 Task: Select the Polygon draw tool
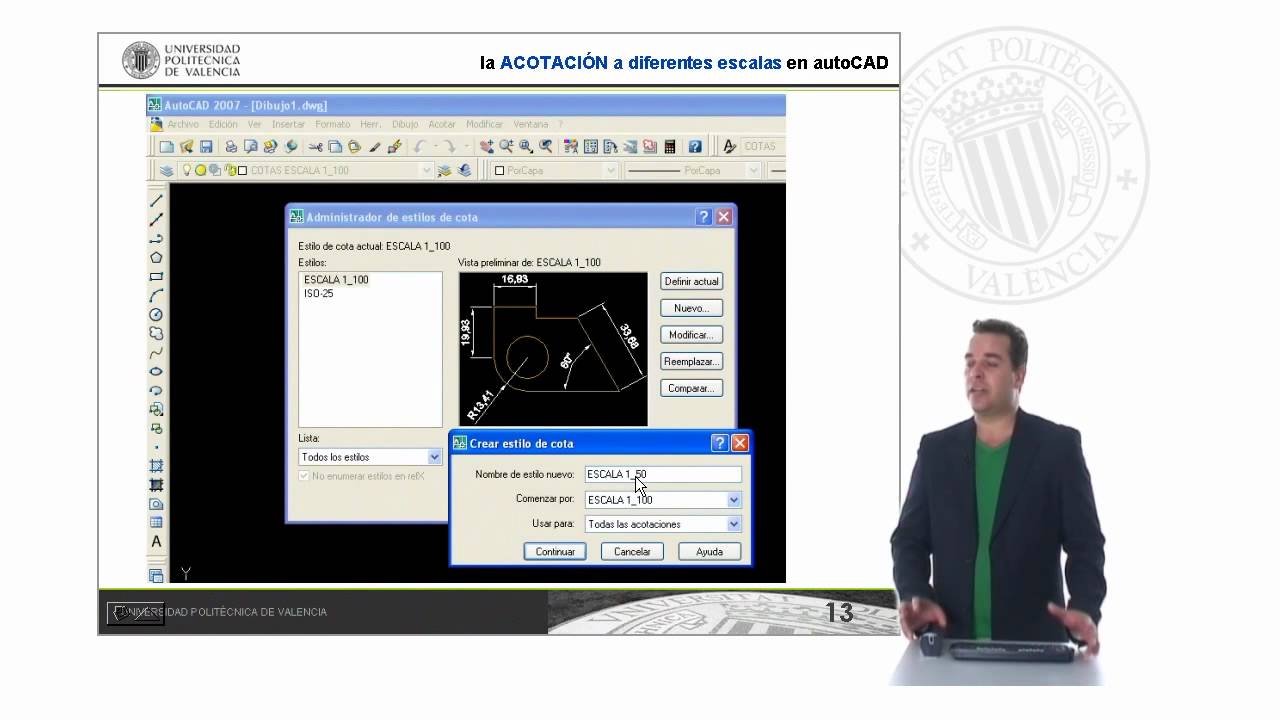click(156, 257)
